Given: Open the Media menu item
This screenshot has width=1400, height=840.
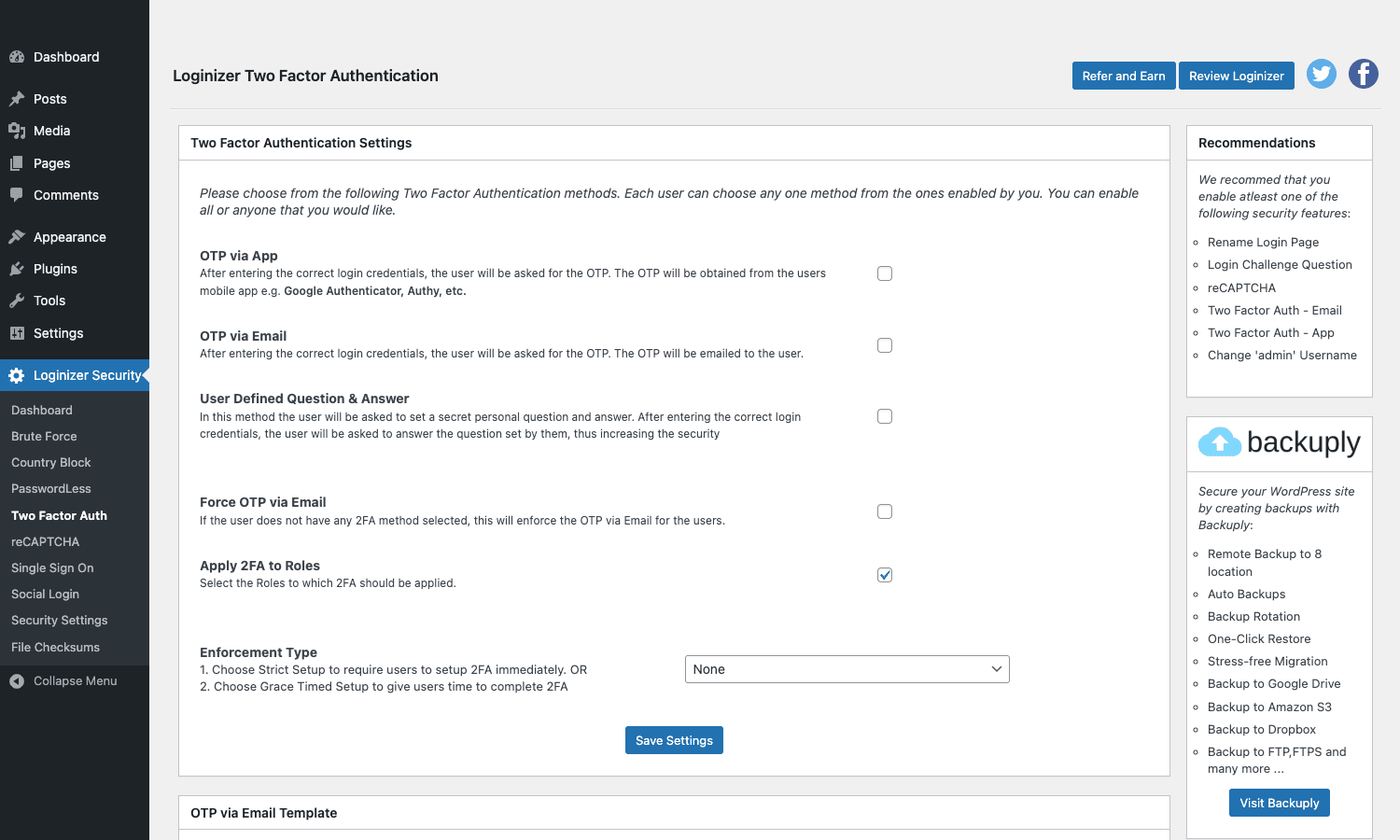Looking at the screenshot, I should [x=52, y=131].
